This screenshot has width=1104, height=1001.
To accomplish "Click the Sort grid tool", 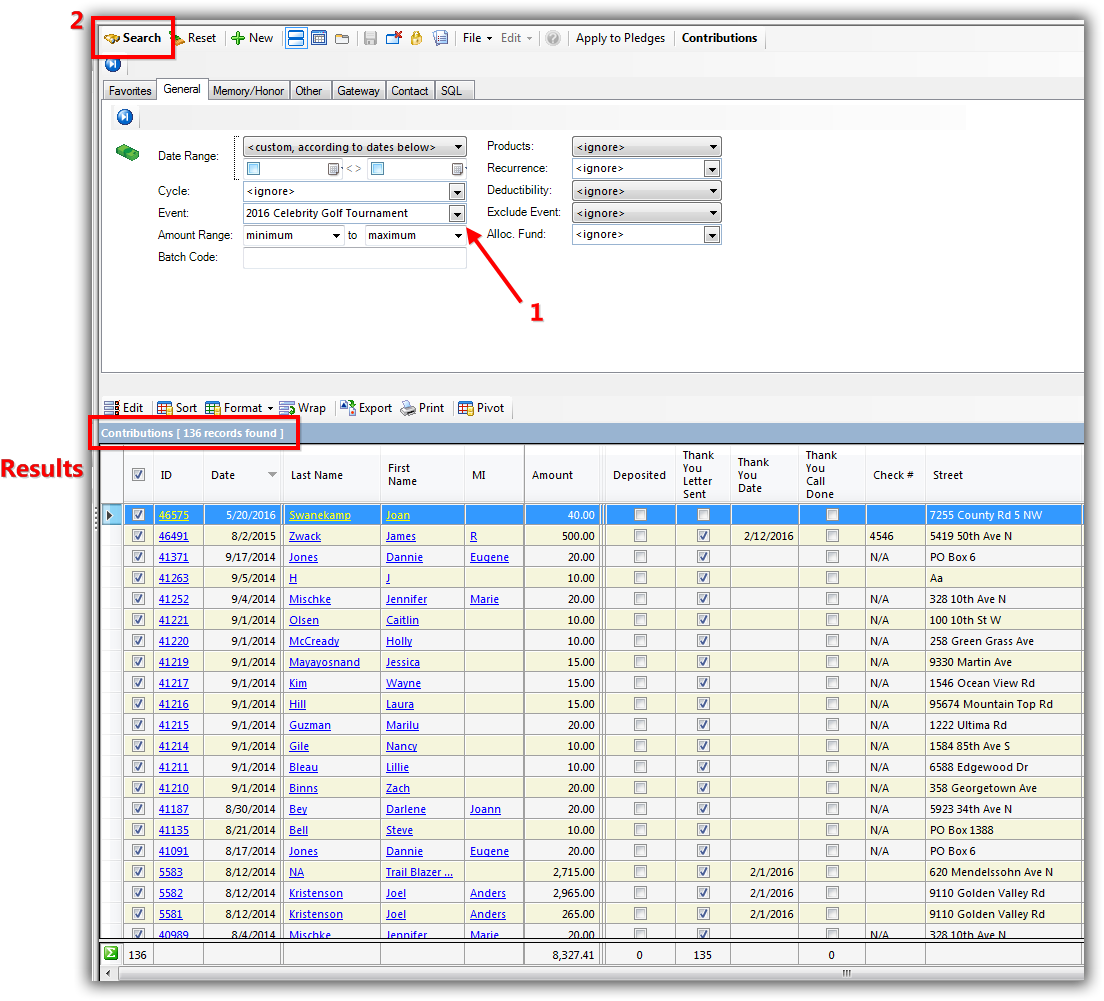I will [x=177, y=408].
